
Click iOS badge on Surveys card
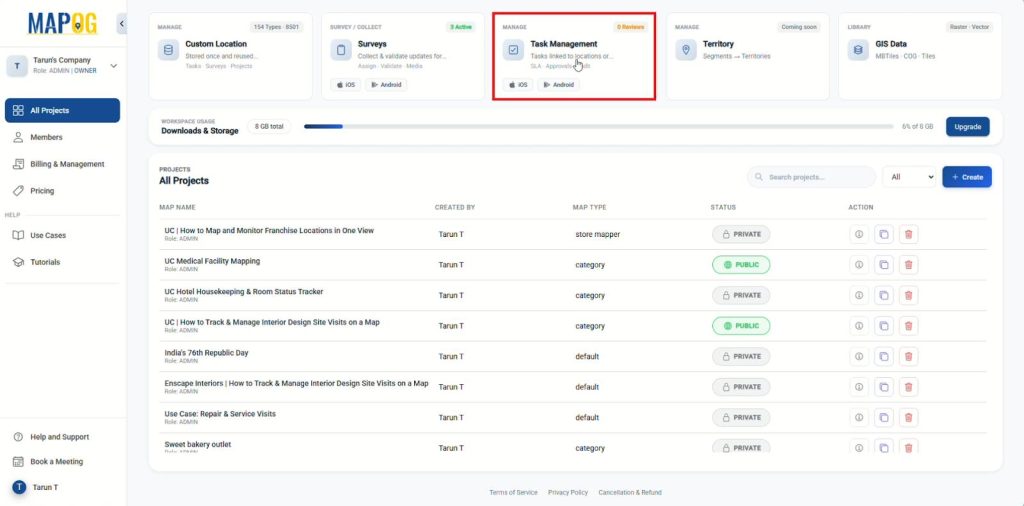345,85
